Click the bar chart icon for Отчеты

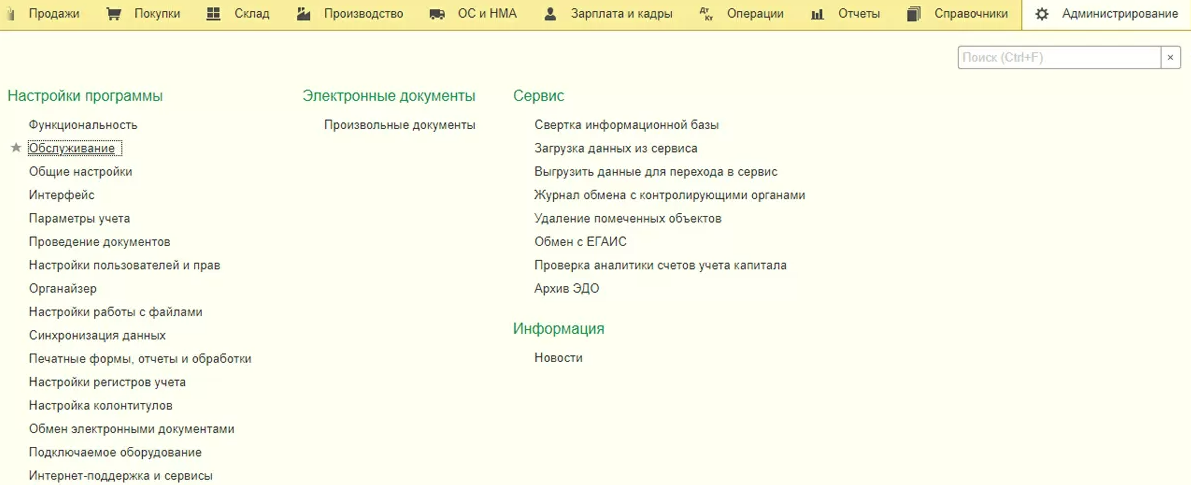click(817, 14)
